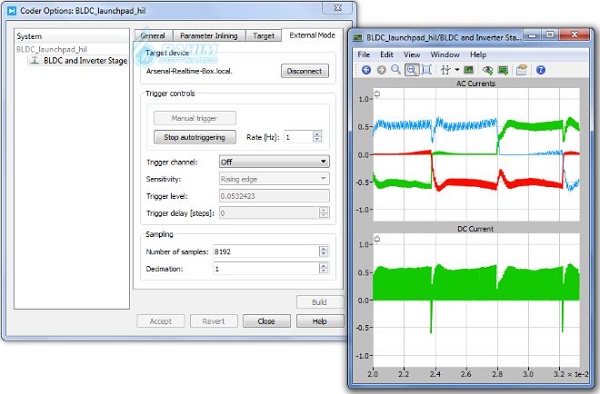This screenshot has height=394, width=600.
Task: Click Stop autotriggering button
Action: pyautogui.click(x=195, y=137)
